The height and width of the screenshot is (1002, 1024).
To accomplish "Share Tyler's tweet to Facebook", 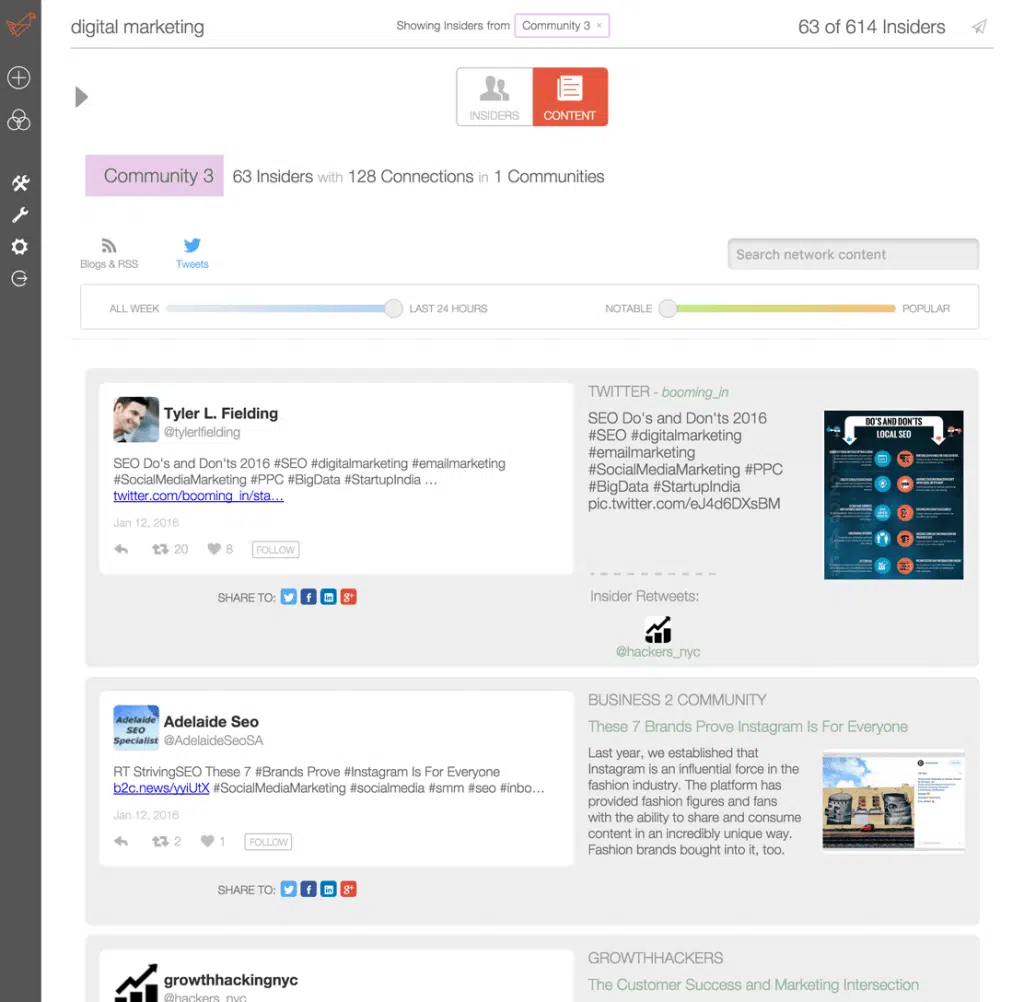I will click(308, 597).
